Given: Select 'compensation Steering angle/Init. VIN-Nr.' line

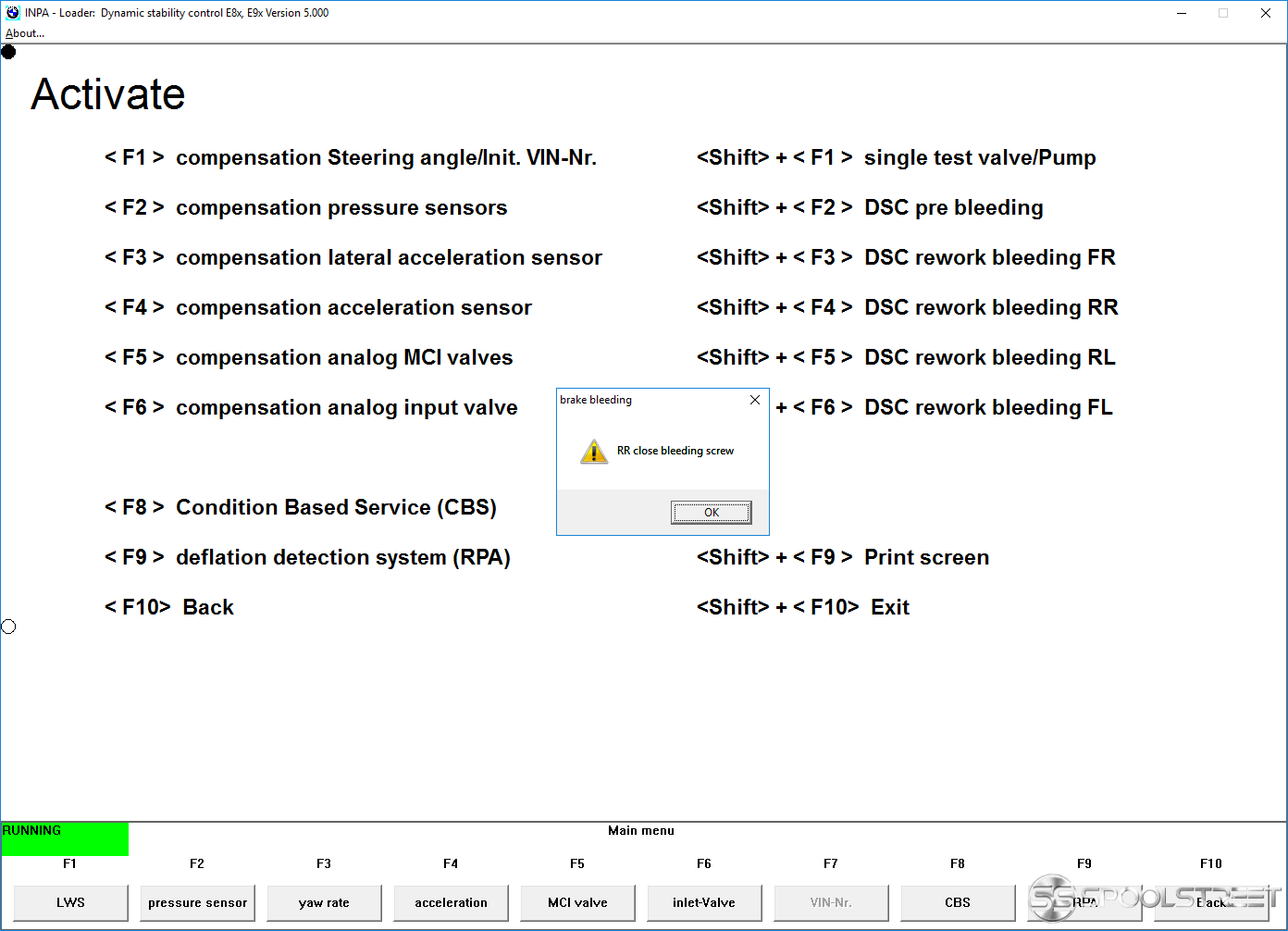Looking at the screenshot, I should [x=351, y=158].
